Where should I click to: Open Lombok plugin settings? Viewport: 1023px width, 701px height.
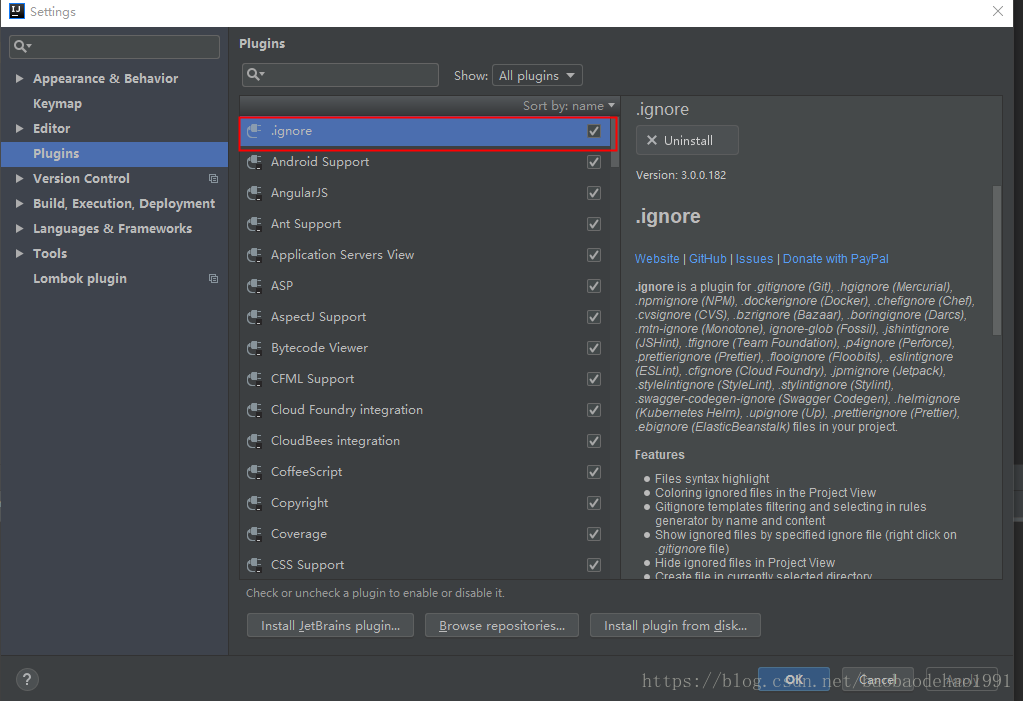pyautogui.click(x=80, y=279)
